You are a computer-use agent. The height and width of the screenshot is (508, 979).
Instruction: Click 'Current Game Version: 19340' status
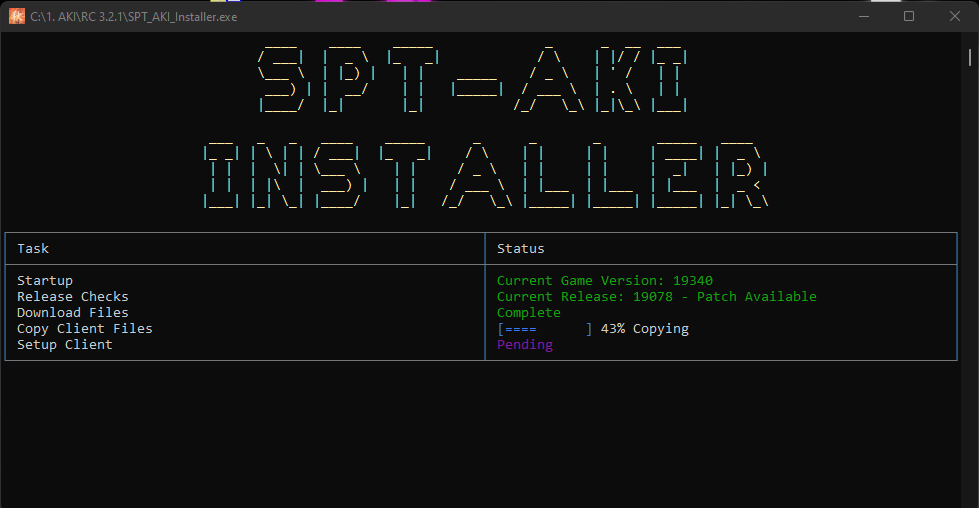(604, 280)
